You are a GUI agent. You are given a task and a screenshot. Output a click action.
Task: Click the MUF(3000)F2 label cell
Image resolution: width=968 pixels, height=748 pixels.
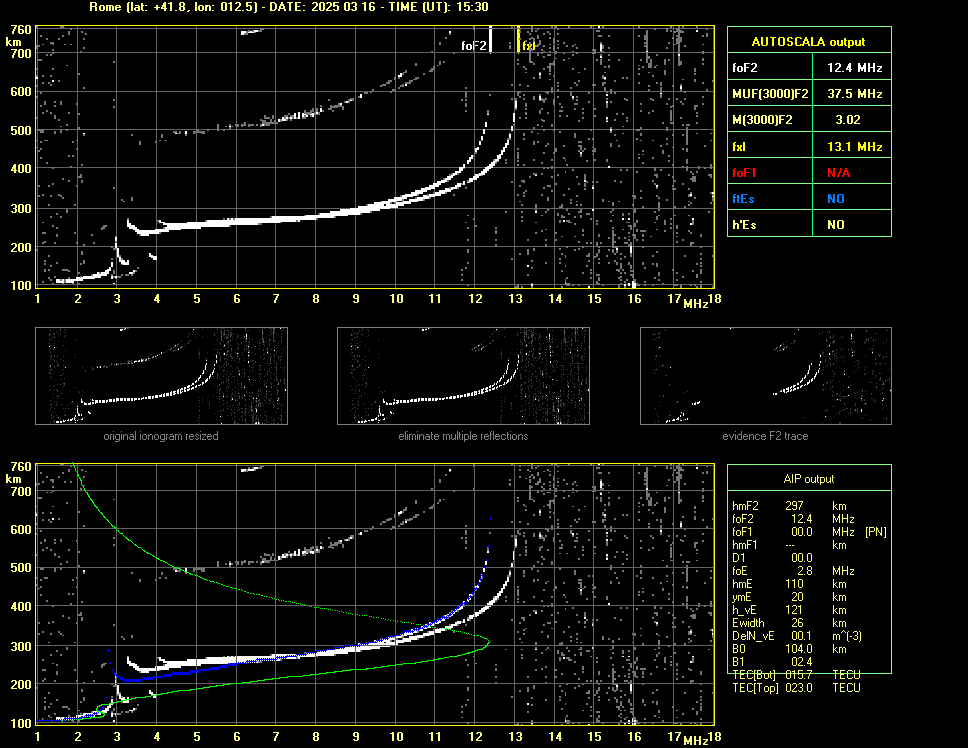pos(770,94)
